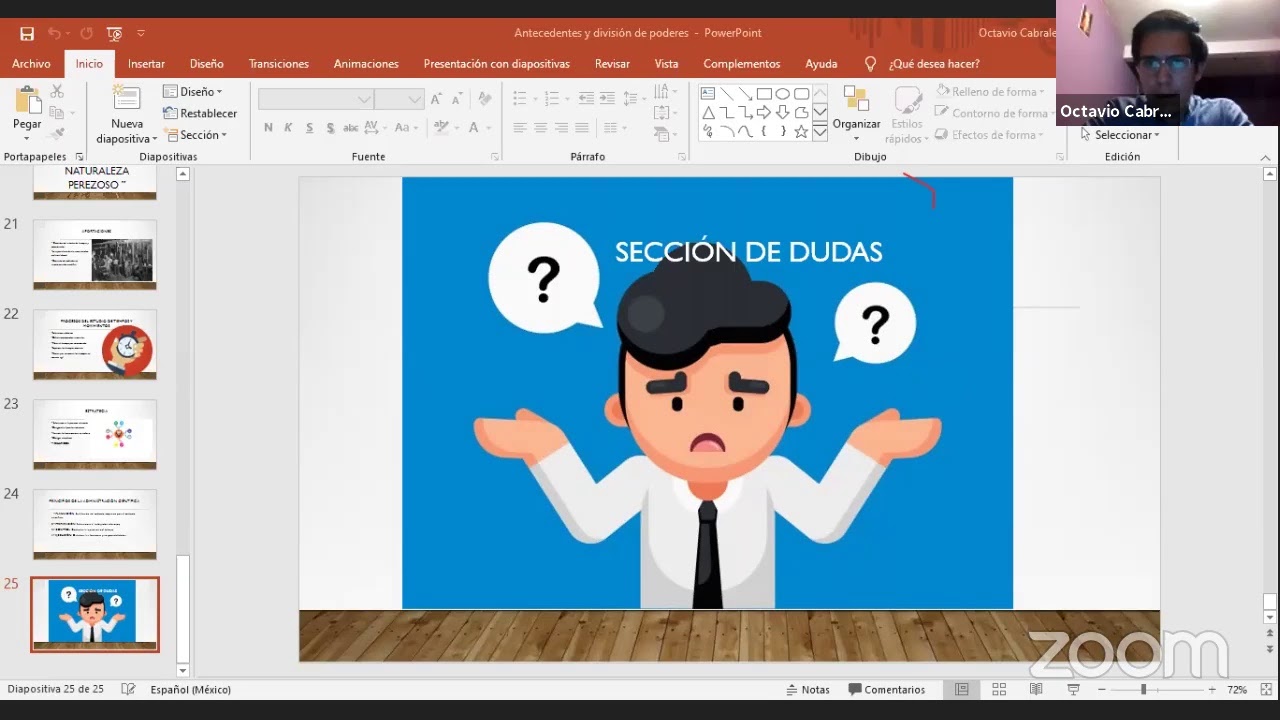Open the customize quick access toolbar arrow
Screen dimensions: 1280x720
pyautogui.click(x=140, y=33)
